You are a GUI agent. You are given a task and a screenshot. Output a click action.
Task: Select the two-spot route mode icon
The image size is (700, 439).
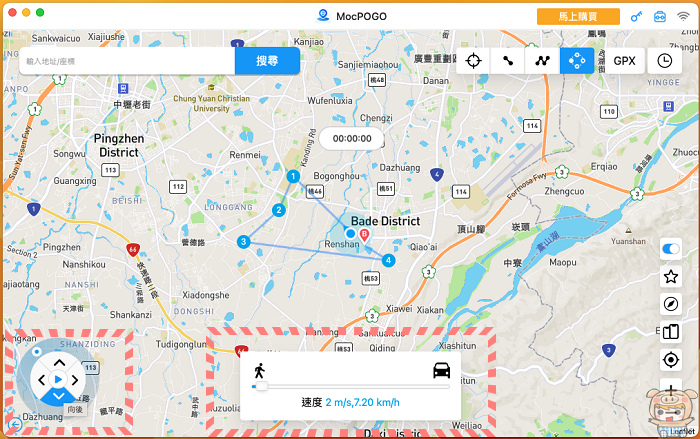[x=508, y=61]
